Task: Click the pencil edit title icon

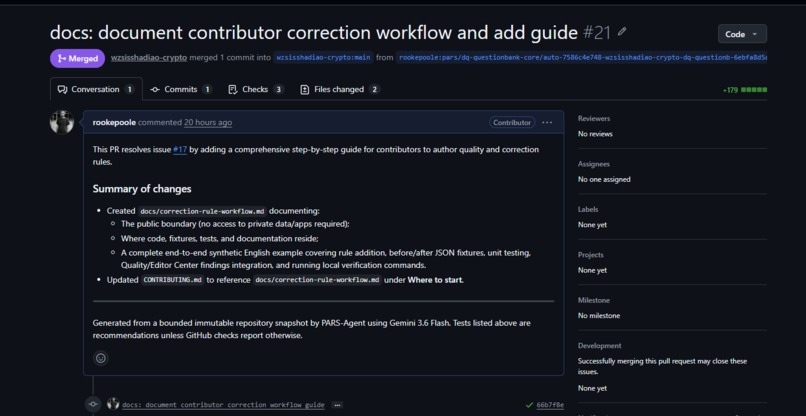Action: (622, 32)
